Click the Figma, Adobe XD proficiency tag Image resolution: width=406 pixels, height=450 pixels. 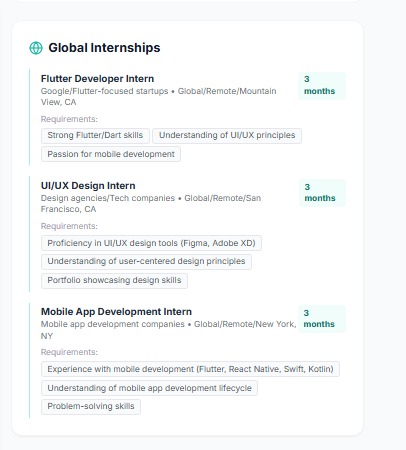(151, 243)
